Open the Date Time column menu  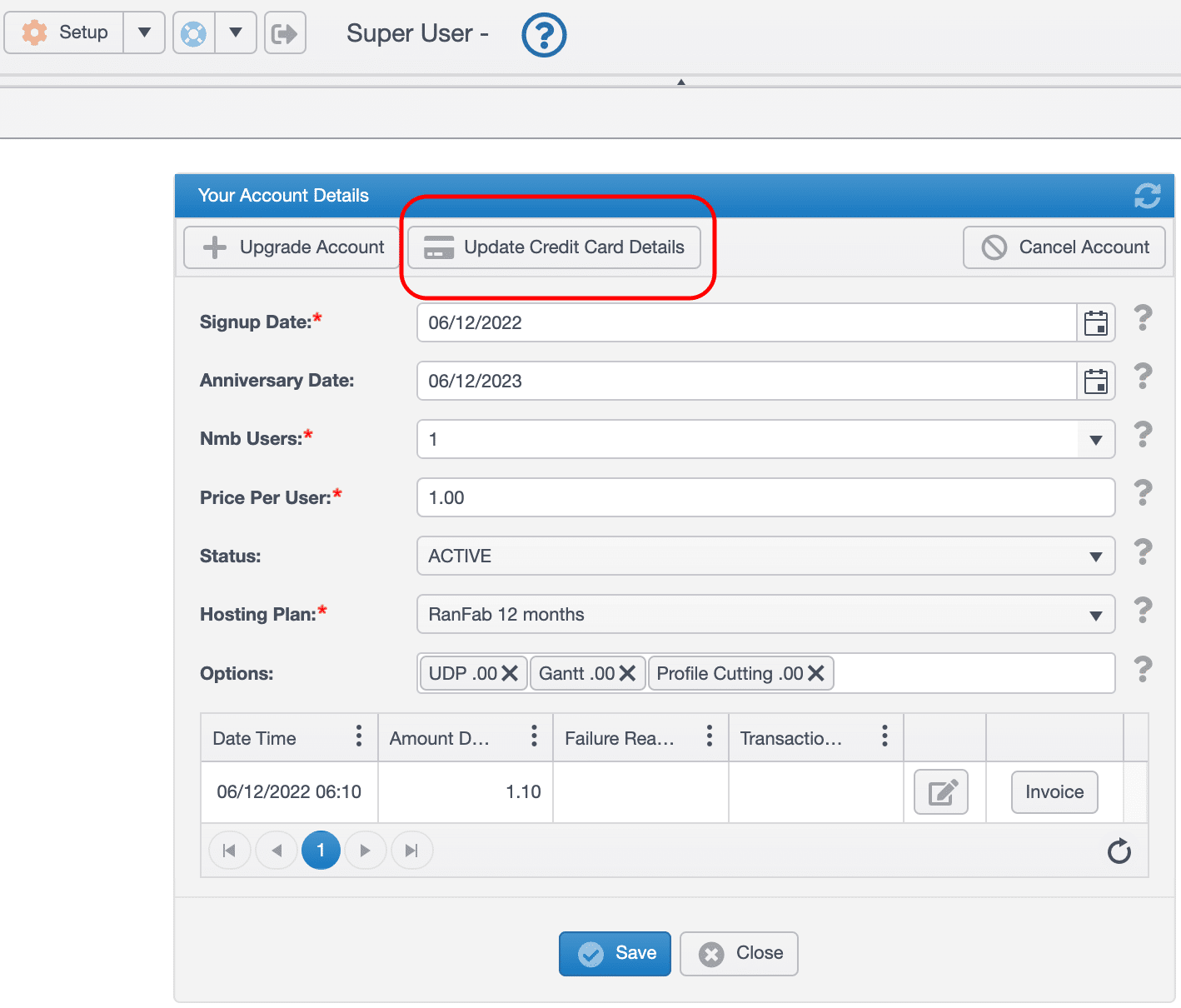point(358,736)
